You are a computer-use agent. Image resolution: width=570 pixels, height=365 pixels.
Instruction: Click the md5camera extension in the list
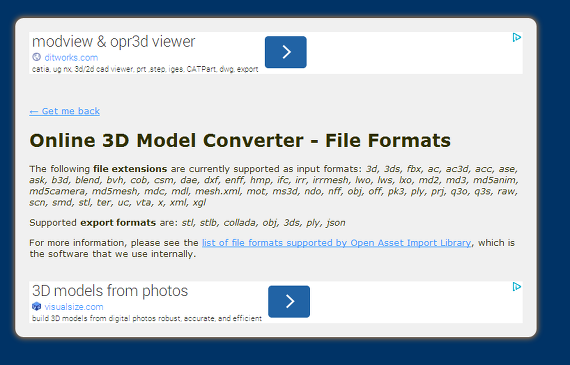tap(57, 191)
